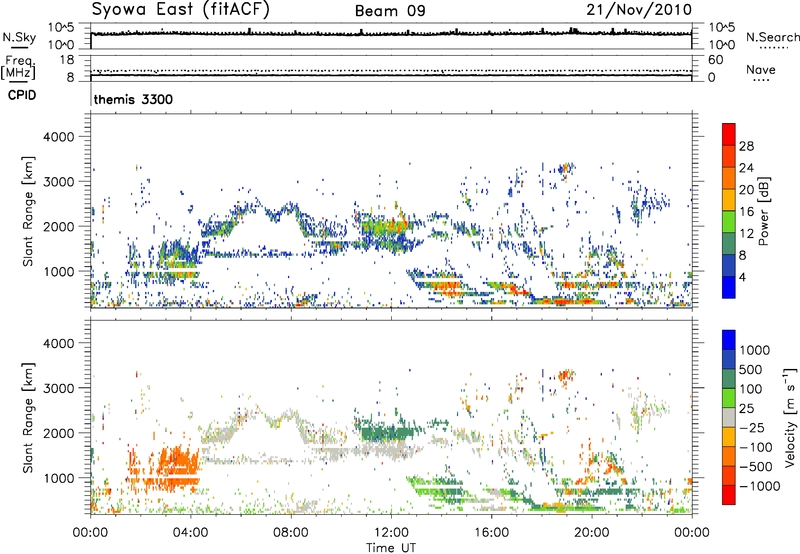
Task: Click the 'Beam 09' label
Action: tap(390, 11)
